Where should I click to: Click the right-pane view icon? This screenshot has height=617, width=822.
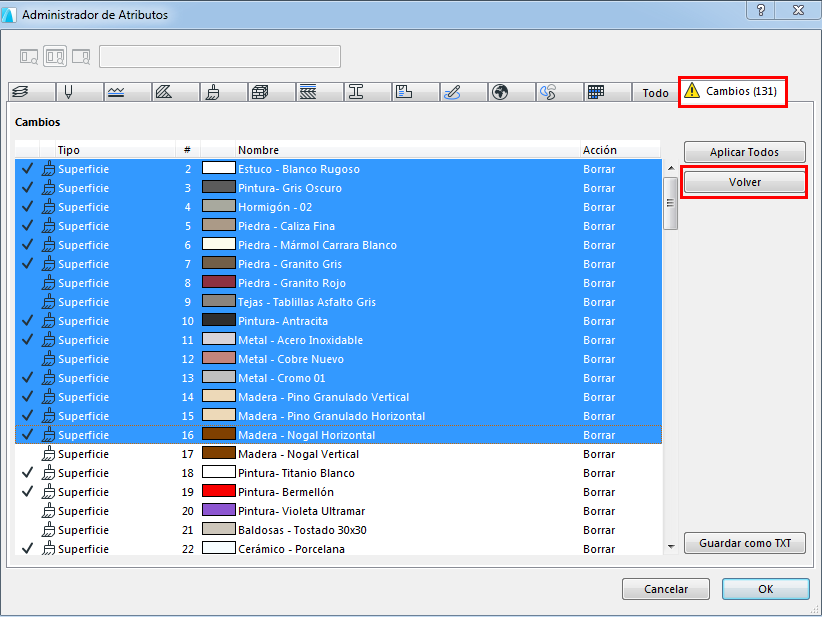click(x=81, y=56)
